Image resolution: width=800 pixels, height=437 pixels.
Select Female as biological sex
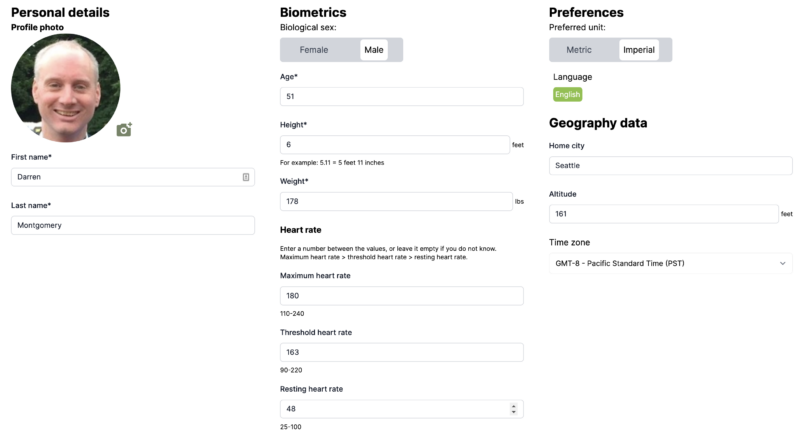314,50
